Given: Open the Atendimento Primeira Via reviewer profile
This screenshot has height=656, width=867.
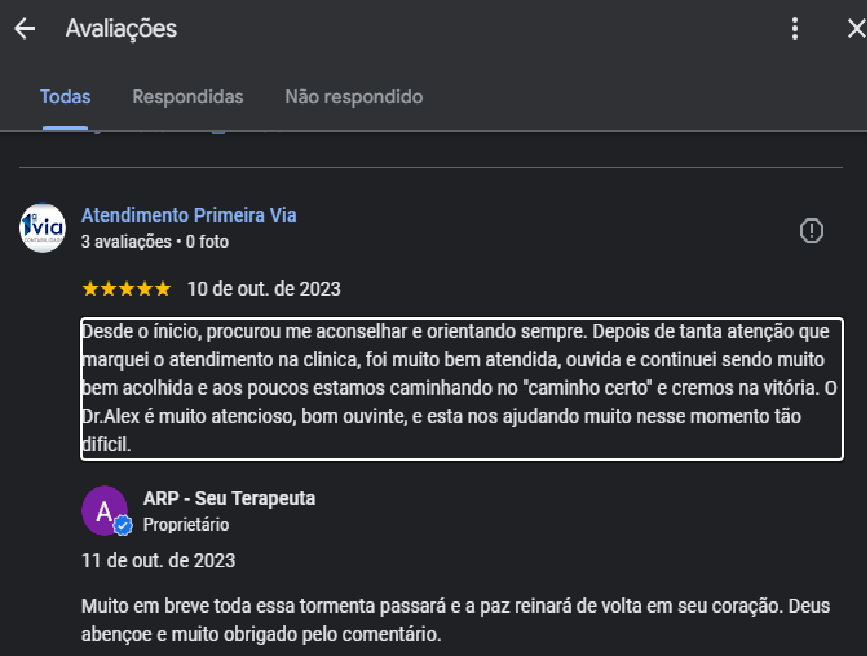Looking at the screenshot, I should pos(189,215).
